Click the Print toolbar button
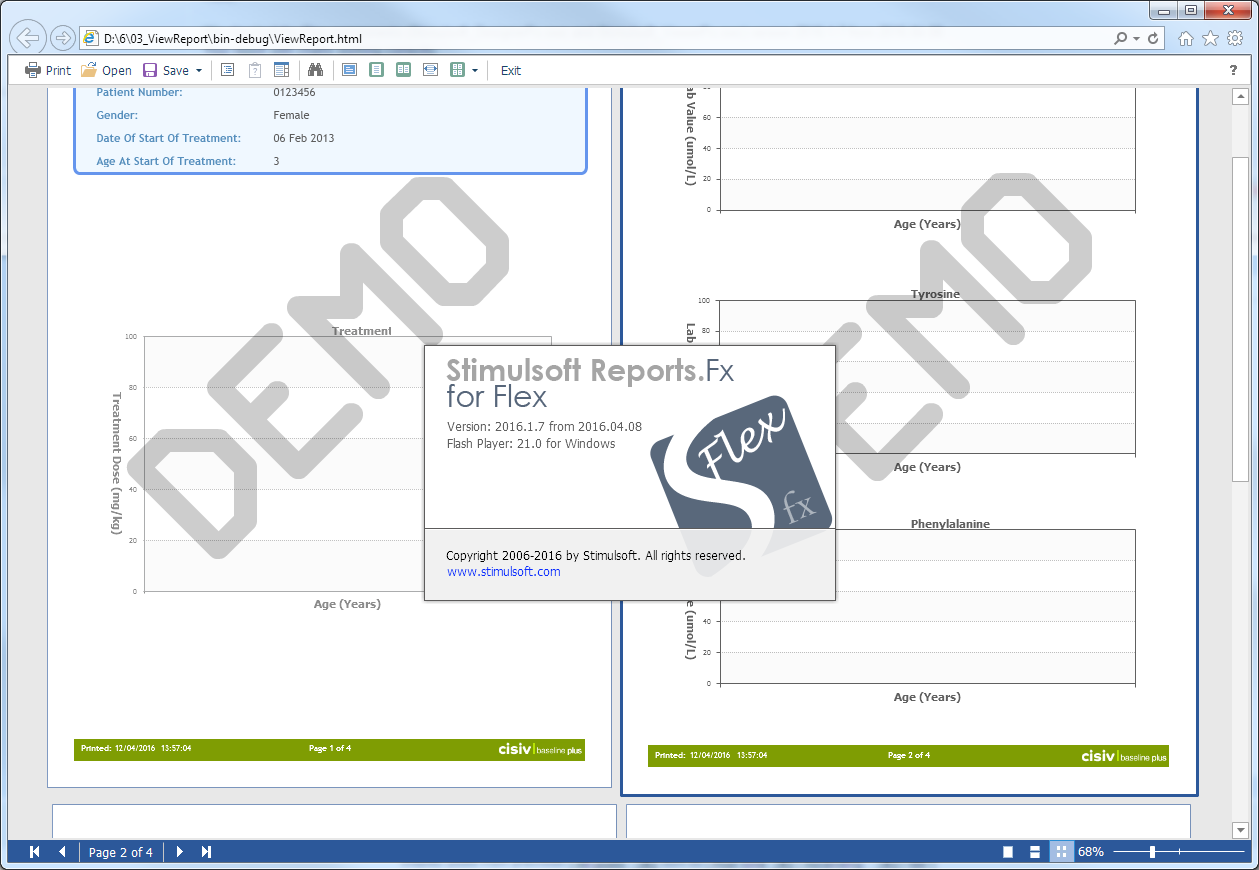The height and width of the screenshot is (870, 1259). 48,70
